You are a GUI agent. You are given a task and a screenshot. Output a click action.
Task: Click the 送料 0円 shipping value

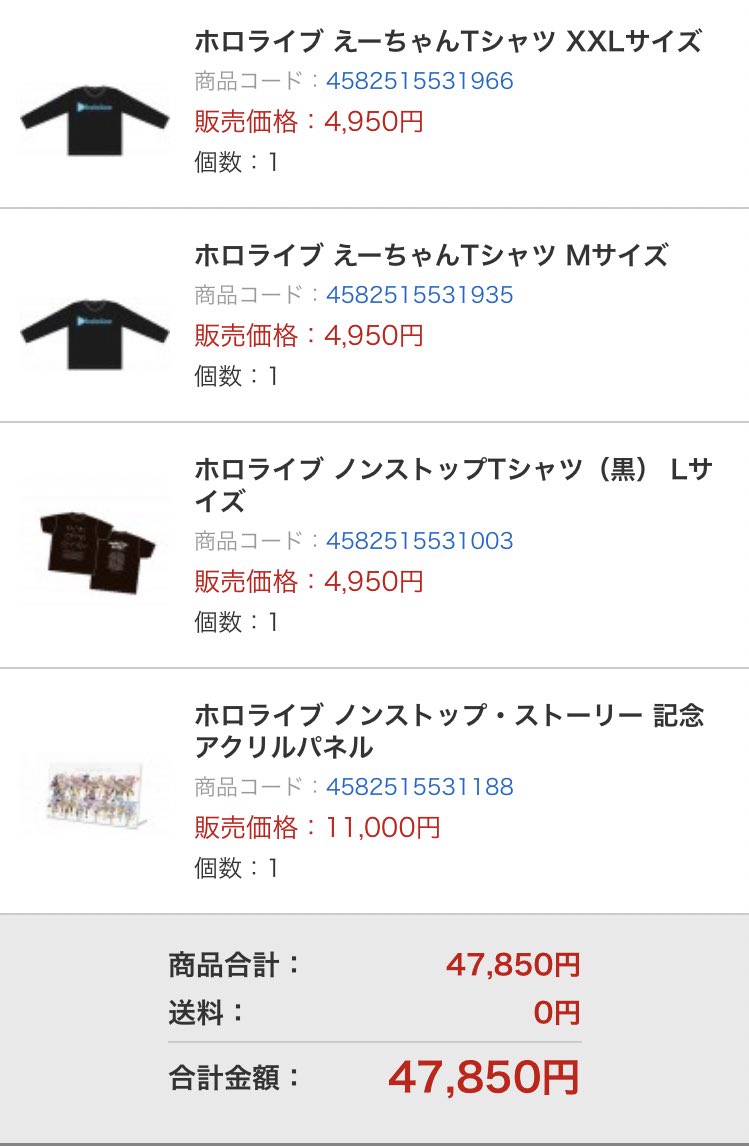click(x=556, y=1013)
